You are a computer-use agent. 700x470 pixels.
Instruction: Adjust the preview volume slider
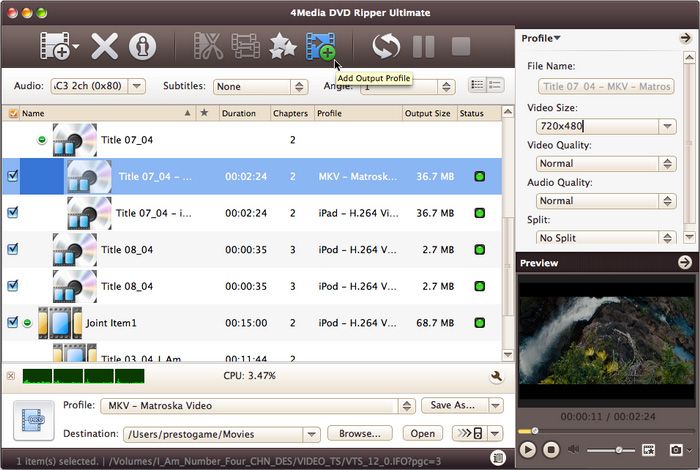click(610, 450)
